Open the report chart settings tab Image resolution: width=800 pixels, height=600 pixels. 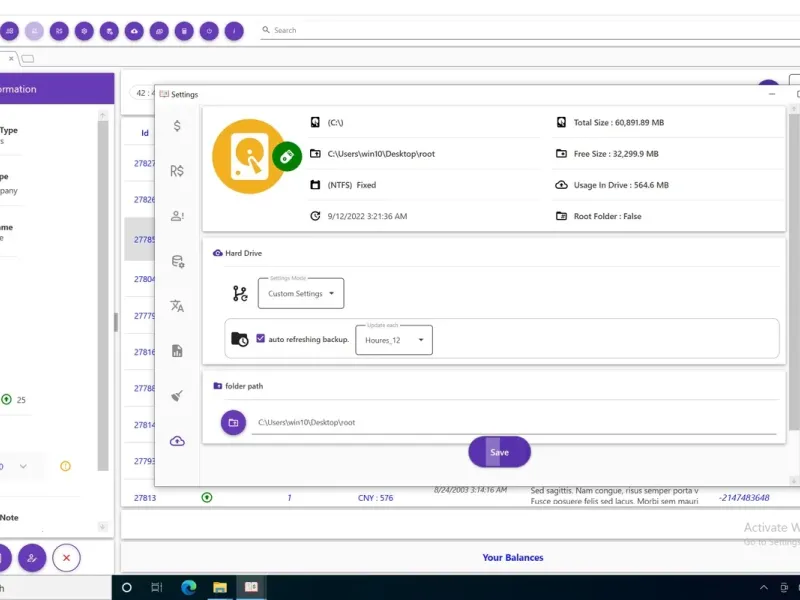pos(177,351)
